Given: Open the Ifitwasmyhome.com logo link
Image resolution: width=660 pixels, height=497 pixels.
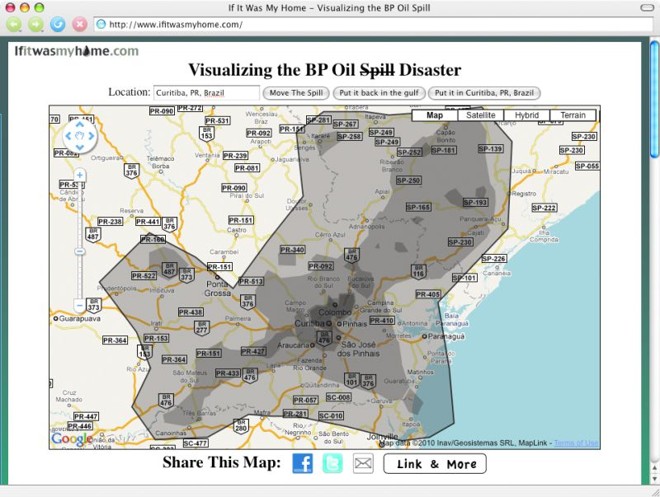Looking at the screenshot, I should pyautogui.click(x=77, y=51).
